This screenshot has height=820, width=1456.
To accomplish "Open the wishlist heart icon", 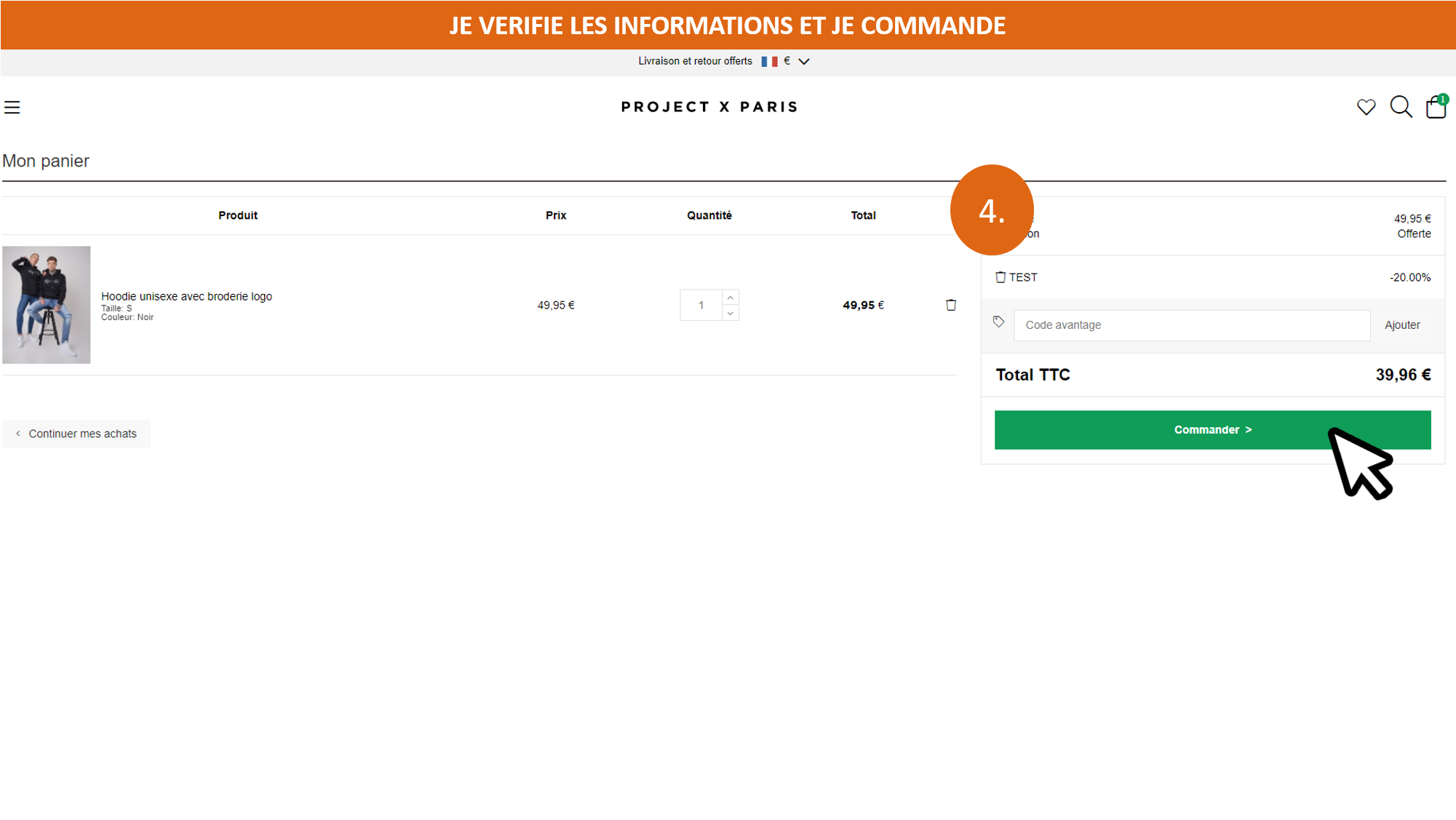I will click(1366, 107).
